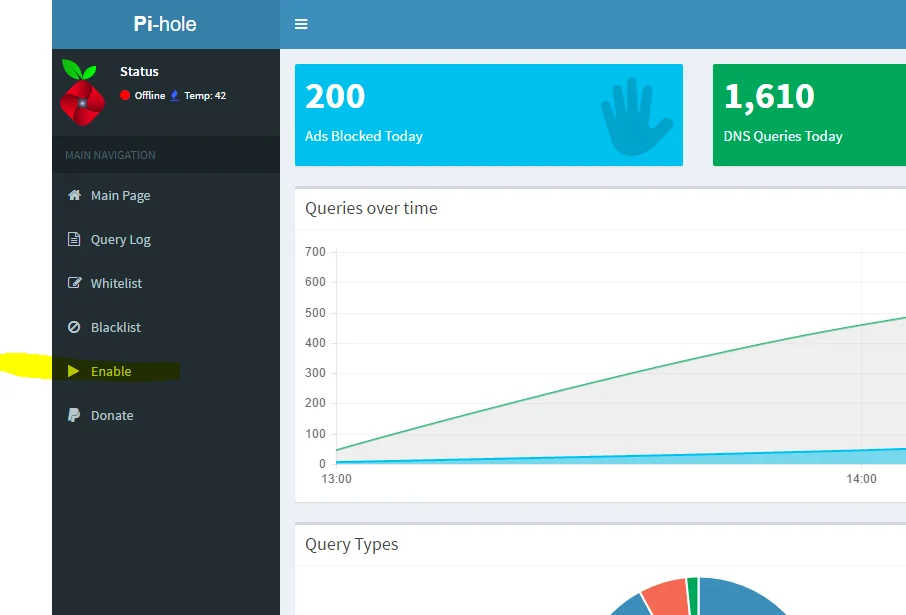Click the 13:00 time axis label
This screenshot has width=906, height=615.
tap(336, 479)
